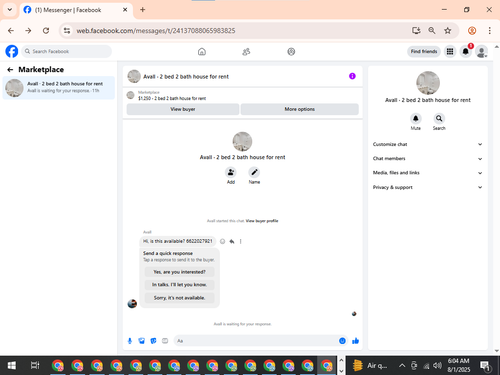The height and width of the screenshot is (375, 500).
Task: Open the account profile avatar menu
Action: pos(481,51)
